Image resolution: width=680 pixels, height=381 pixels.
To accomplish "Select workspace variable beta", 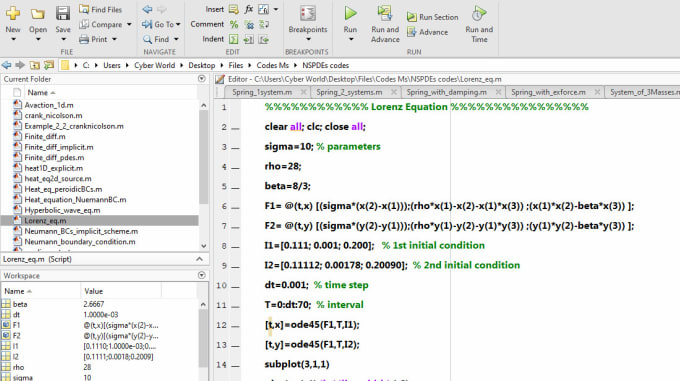I will pyautogui.click(x=20, y=304).
